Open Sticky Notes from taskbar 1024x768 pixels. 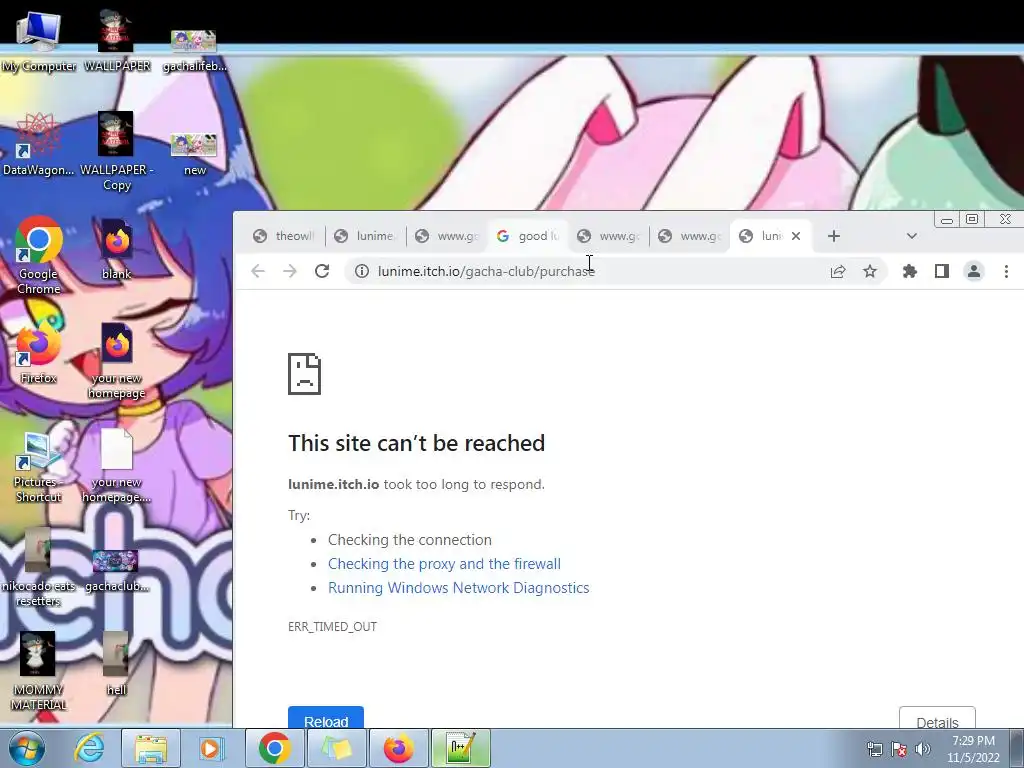tap(336, 748)
